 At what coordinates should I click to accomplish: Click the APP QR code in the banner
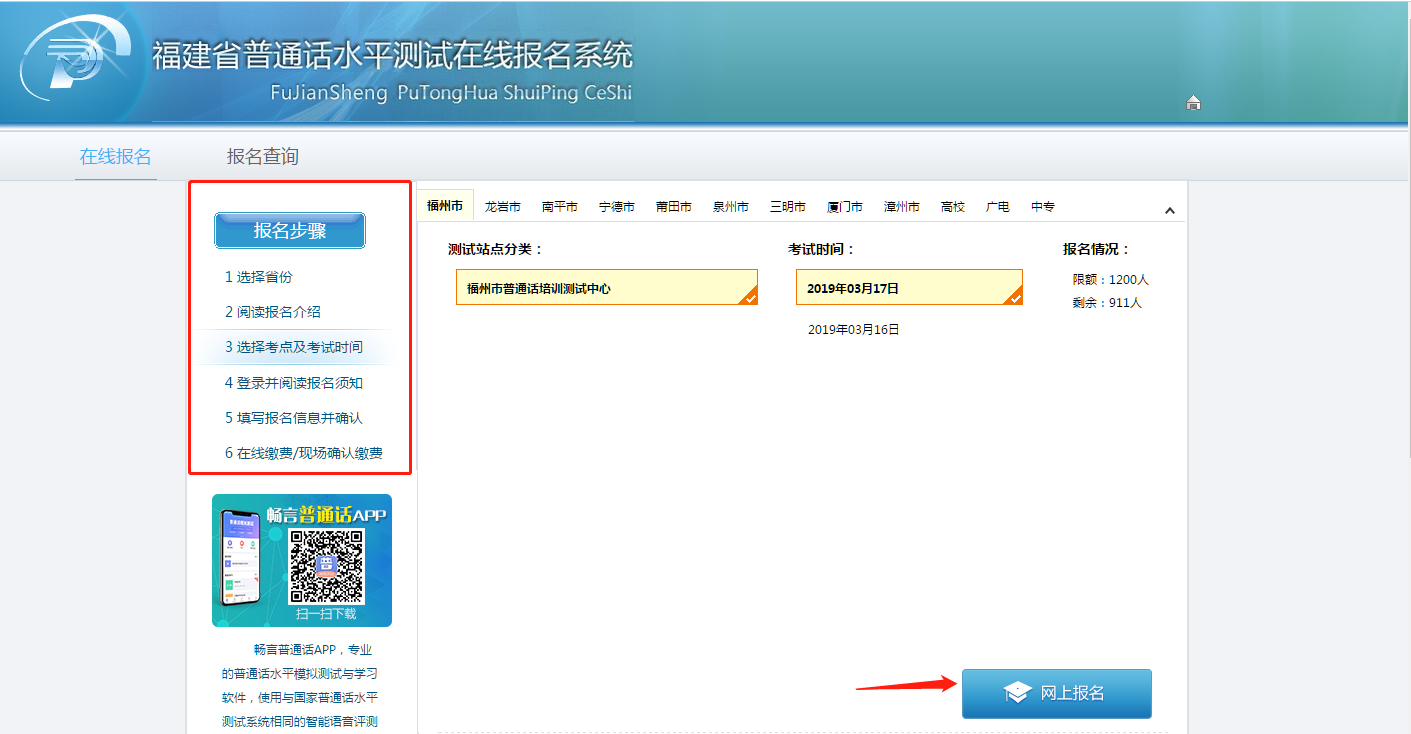[326, 566]
